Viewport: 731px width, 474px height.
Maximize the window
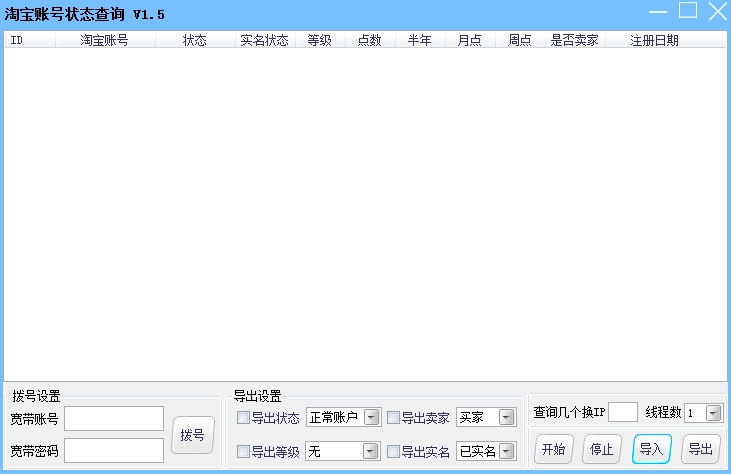pos(688,10)
